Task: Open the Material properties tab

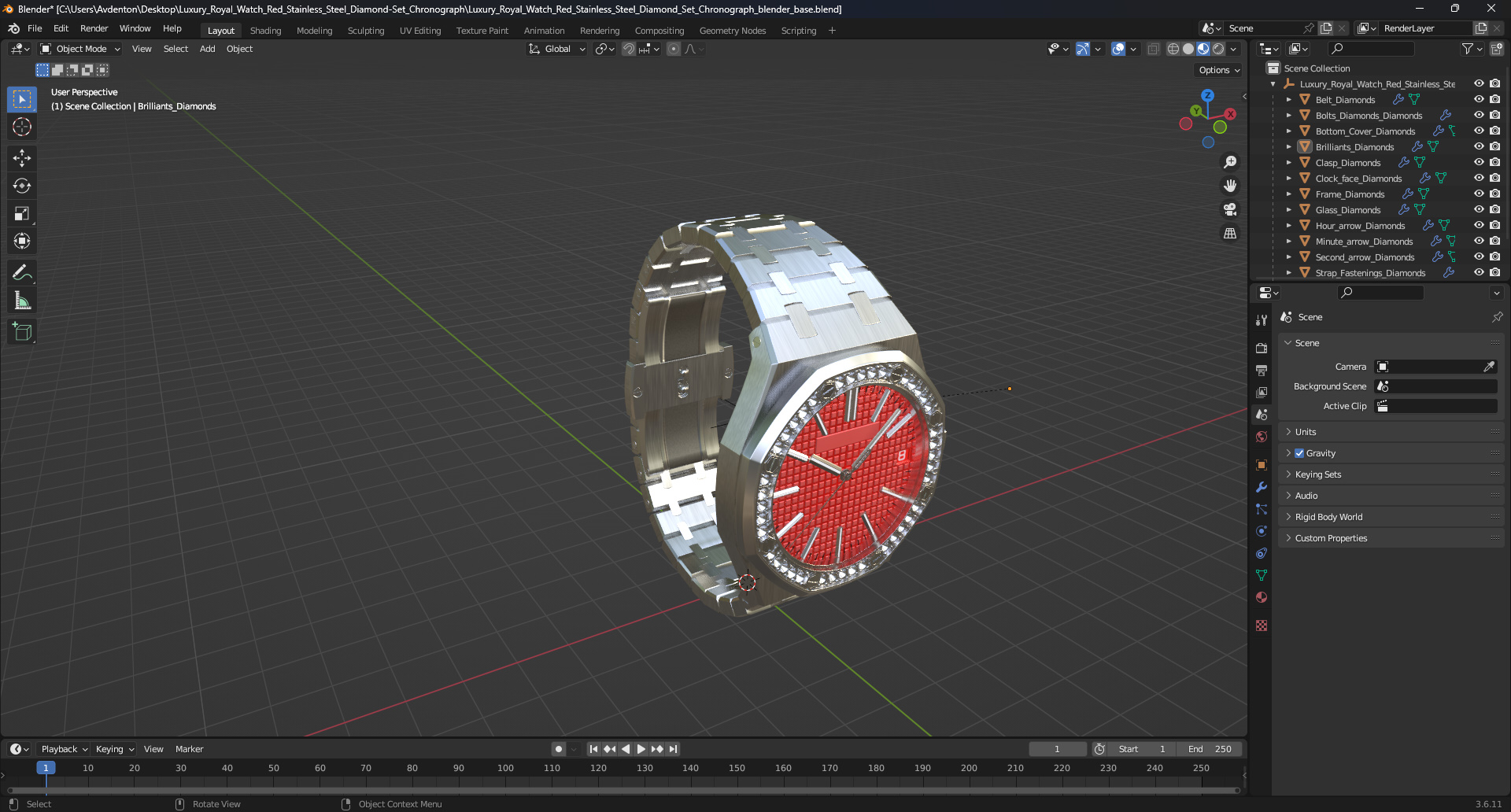Action: (1262, 597)
